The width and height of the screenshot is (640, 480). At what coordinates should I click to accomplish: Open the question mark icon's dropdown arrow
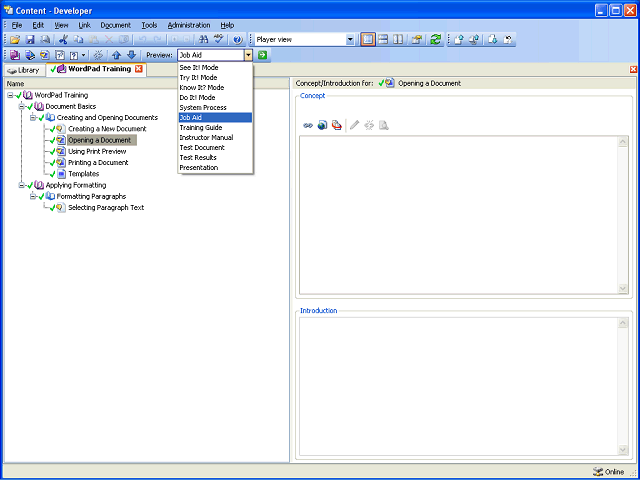click(84, 55)
